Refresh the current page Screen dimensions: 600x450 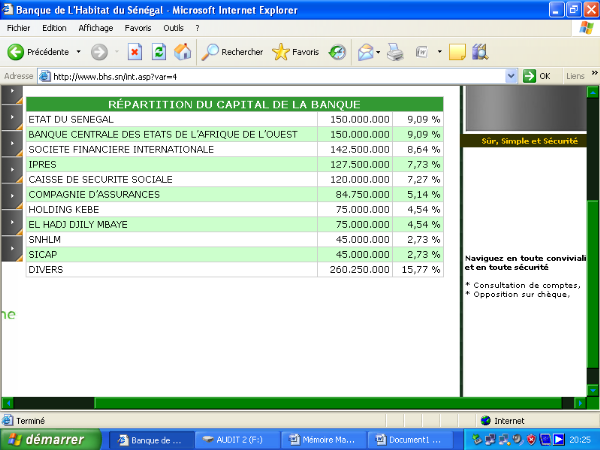click(x=158, y=52)
